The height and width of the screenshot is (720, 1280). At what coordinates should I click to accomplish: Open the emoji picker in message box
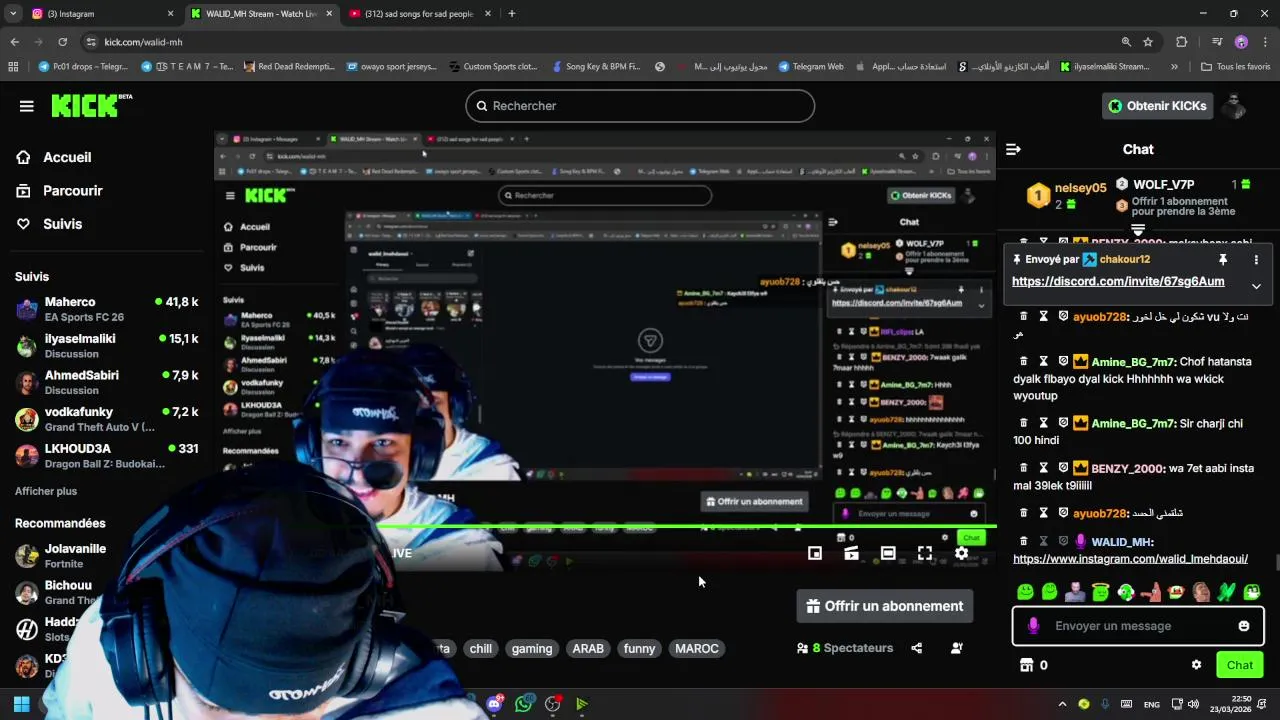[x=1243, y=626]
